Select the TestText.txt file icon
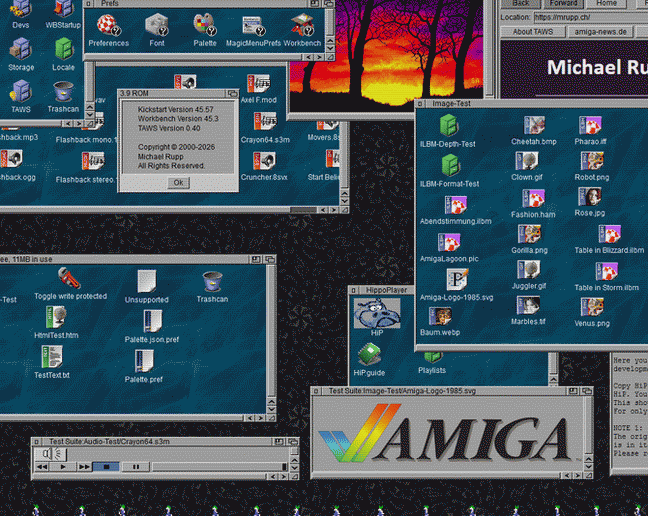Viewport: 648px width, 516px height. coord(52,357)
